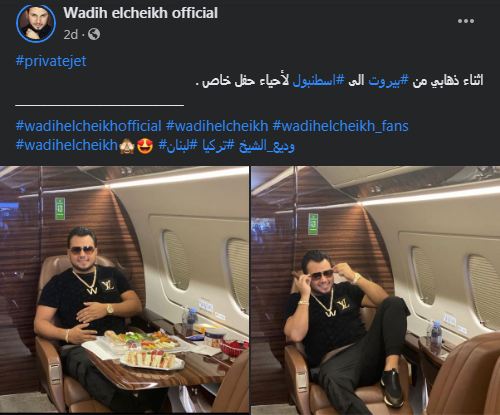The width and height of the screenshot is (500, 415).
Task: Open right photo of man adjusting sunglasses
Action: click(375, 289)
